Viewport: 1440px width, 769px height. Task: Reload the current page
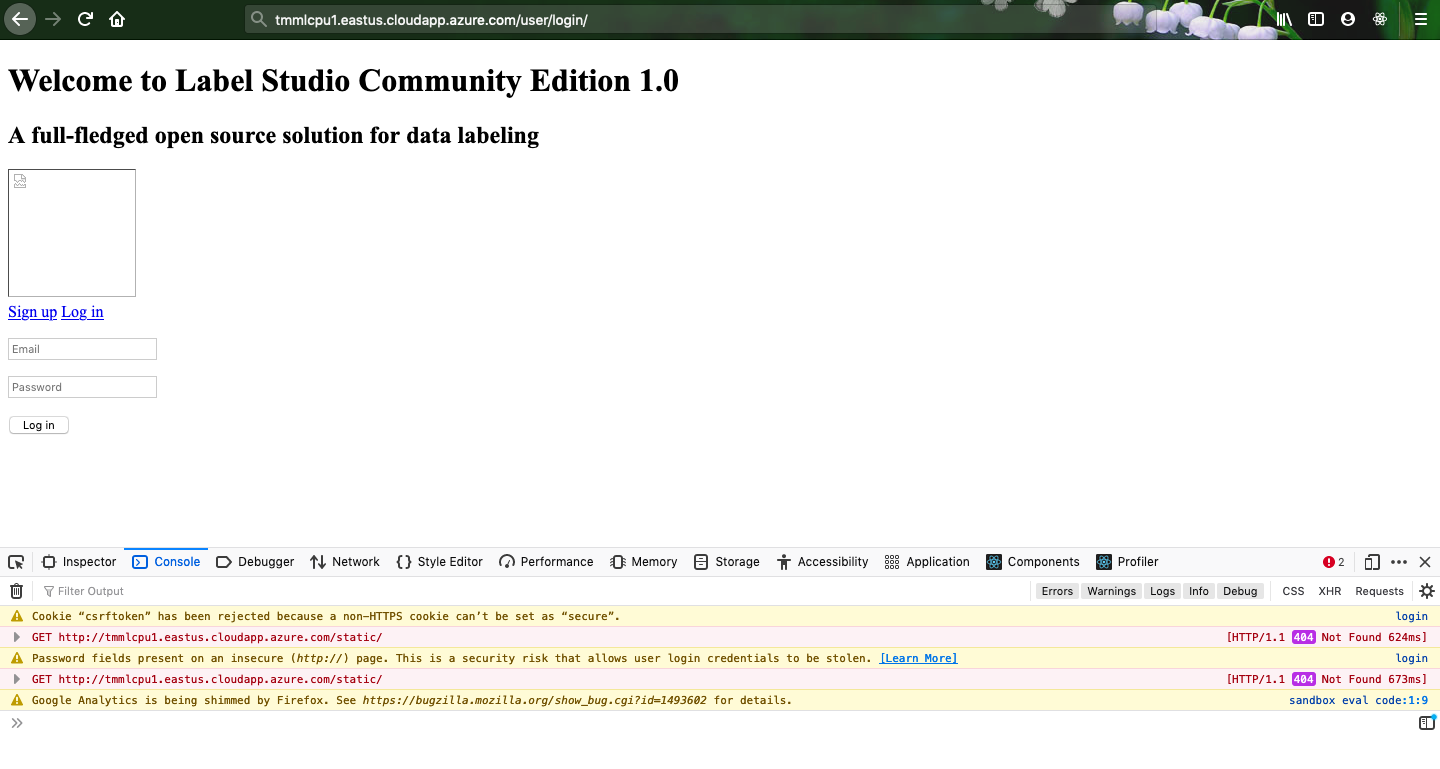click(85, 19)
